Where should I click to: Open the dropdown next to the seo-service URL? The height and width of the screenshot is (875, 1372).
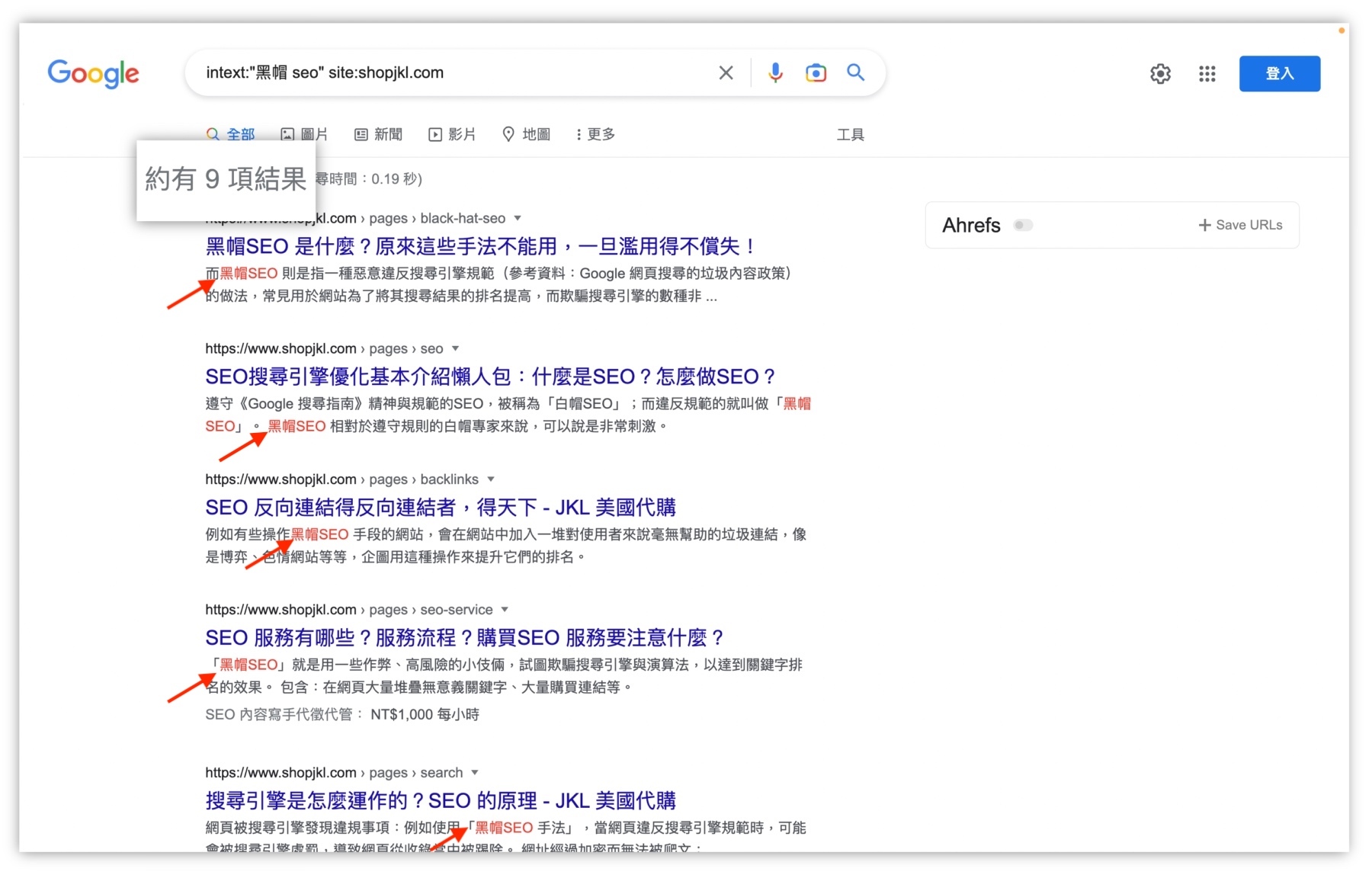click(x=505, y=609)
